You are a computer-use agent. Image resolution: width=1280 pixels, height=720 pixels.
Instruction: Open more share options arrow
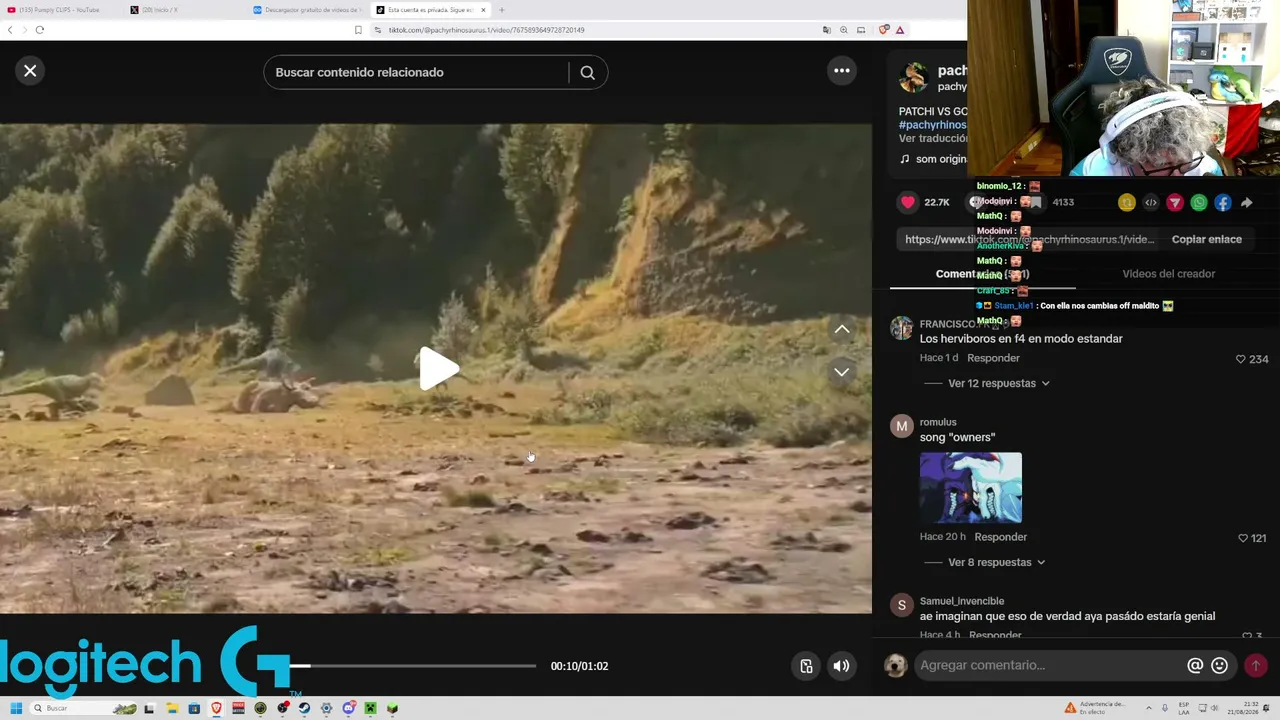point(1247,203)
